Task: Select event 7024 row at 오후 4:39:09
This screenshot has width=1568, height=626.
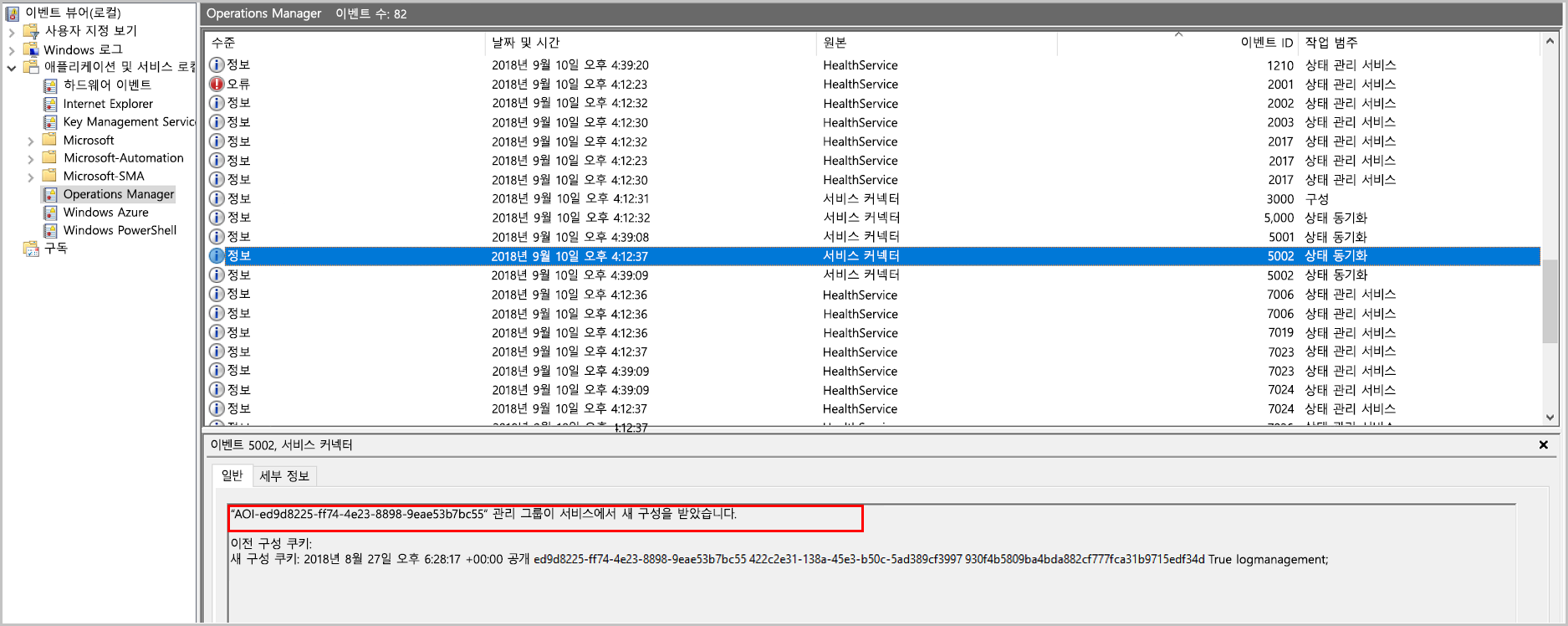Action: pos(872,390)
